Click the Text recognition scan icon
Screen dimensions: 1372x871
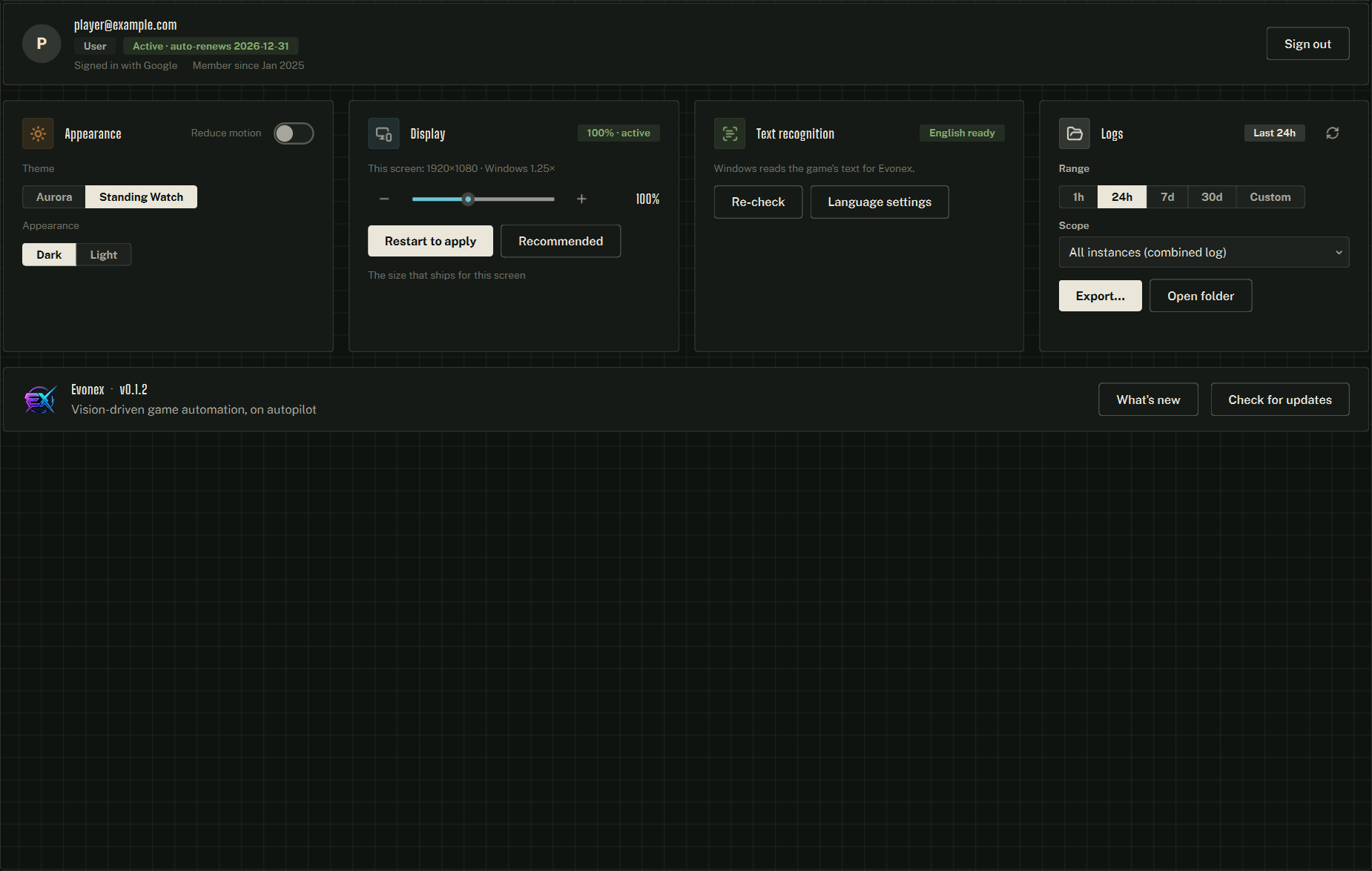pos(730,133)
